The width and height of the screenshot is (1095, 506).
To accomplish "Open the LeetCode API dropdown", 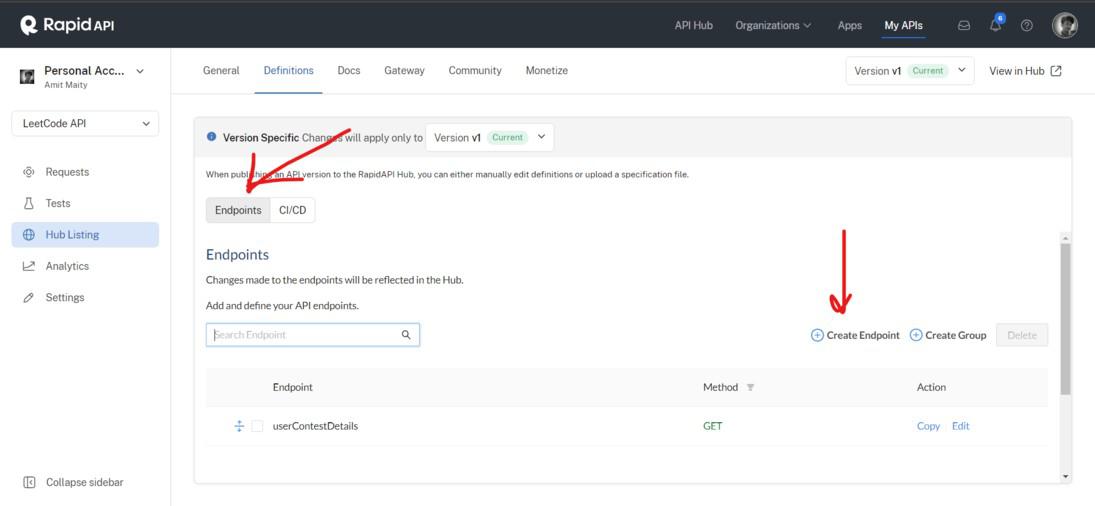I will tap(85, 124).
